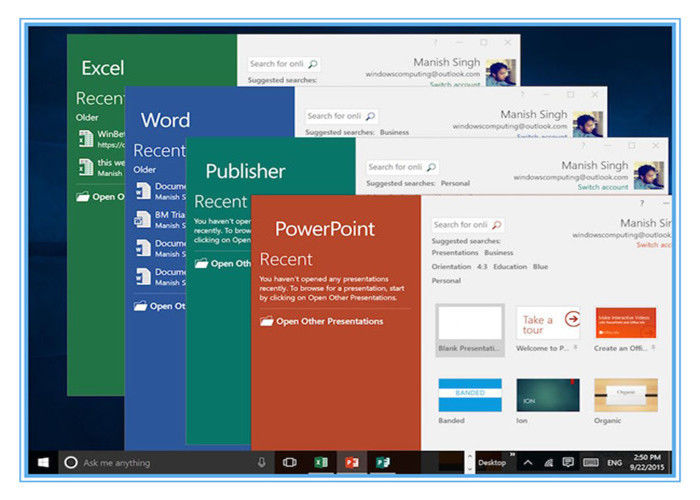The height and width of the screenshot is (500, 700).
Task: Click the Open Other folder icon in Publisher
Action: pyautogui.click(x=201, y=263)
